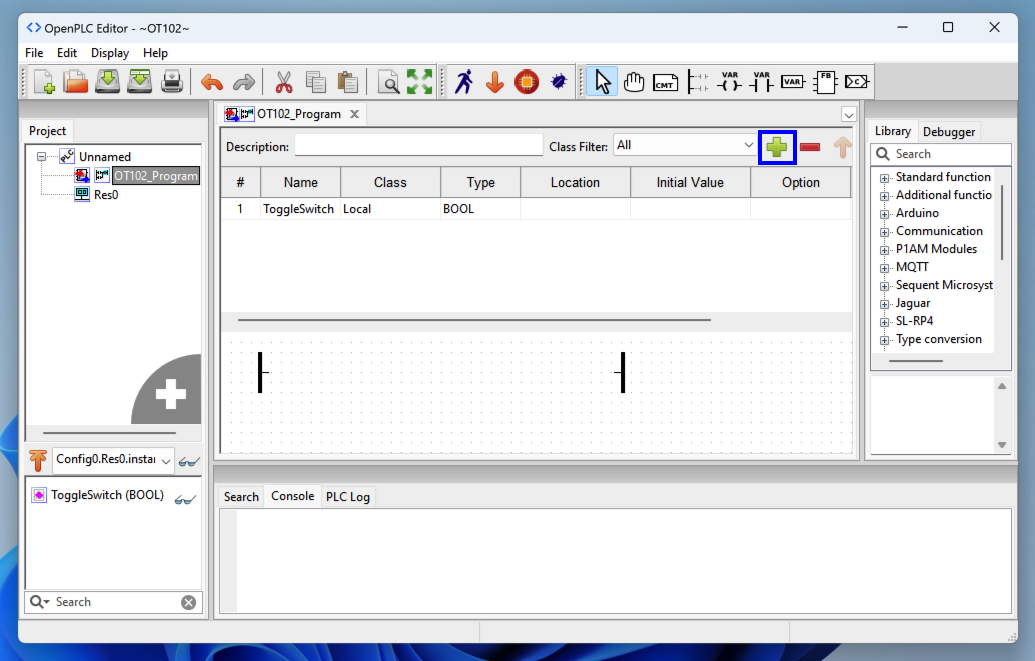The image size is (1035, 661).
Task: Cut selection with the scissors icon
Action: pyautogui.click(x=284, y=82)
